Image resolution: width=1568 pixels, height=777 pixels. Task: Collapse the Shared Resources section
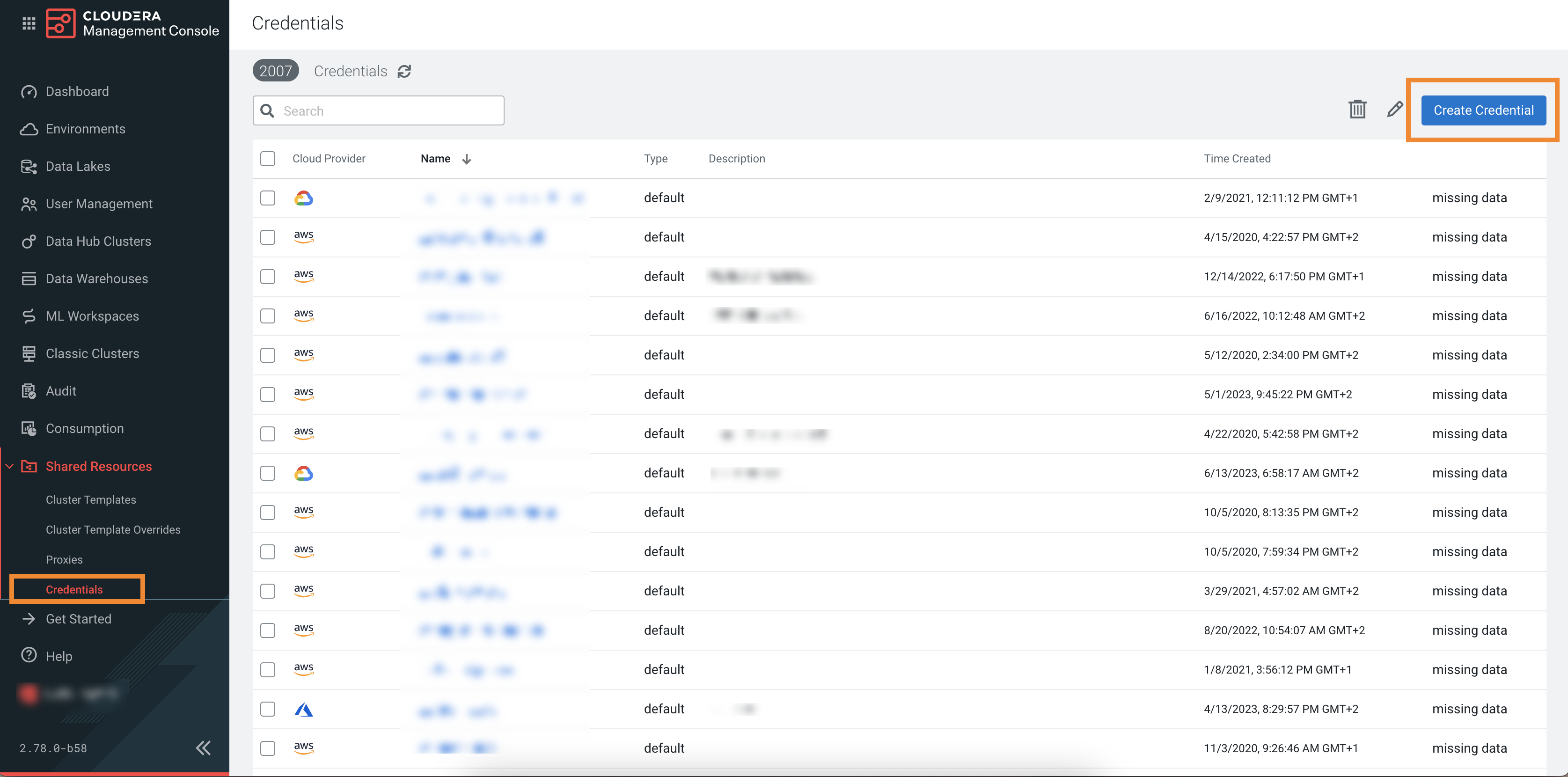point(10,466)
